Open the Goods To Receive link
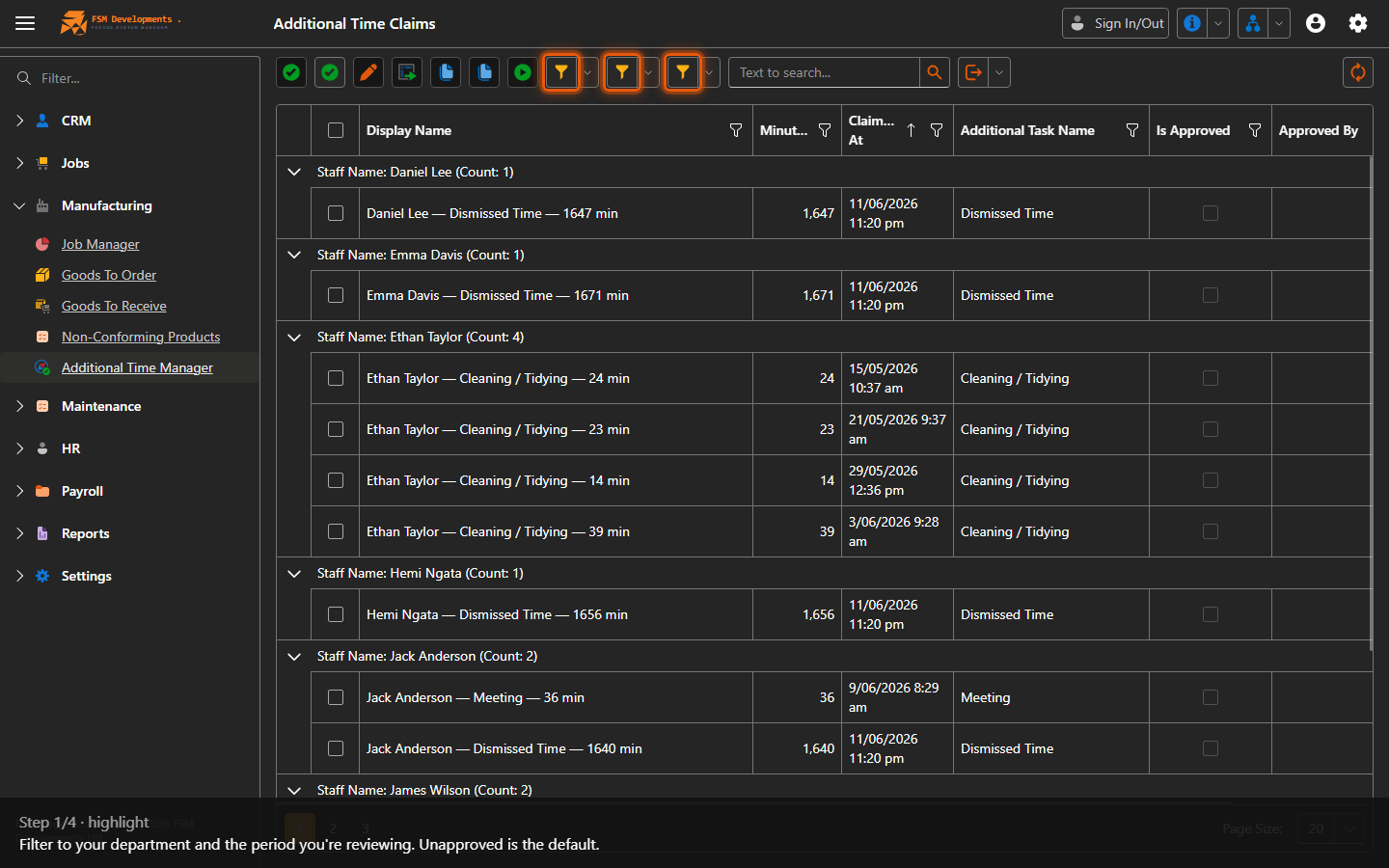1389x868 pixels. coord(114,306)
